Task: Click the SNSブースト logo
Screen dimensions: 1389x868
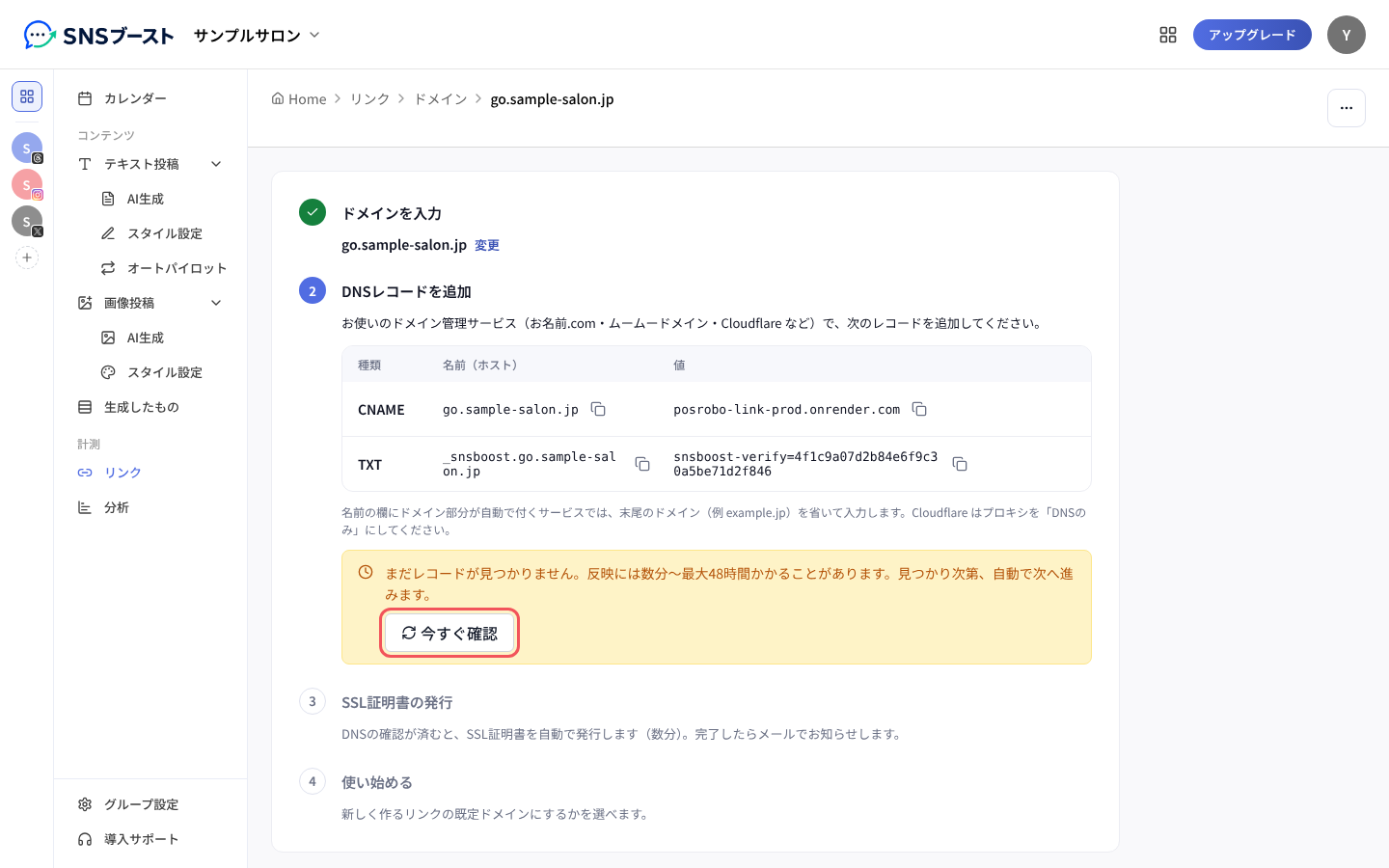Action: 98,36
